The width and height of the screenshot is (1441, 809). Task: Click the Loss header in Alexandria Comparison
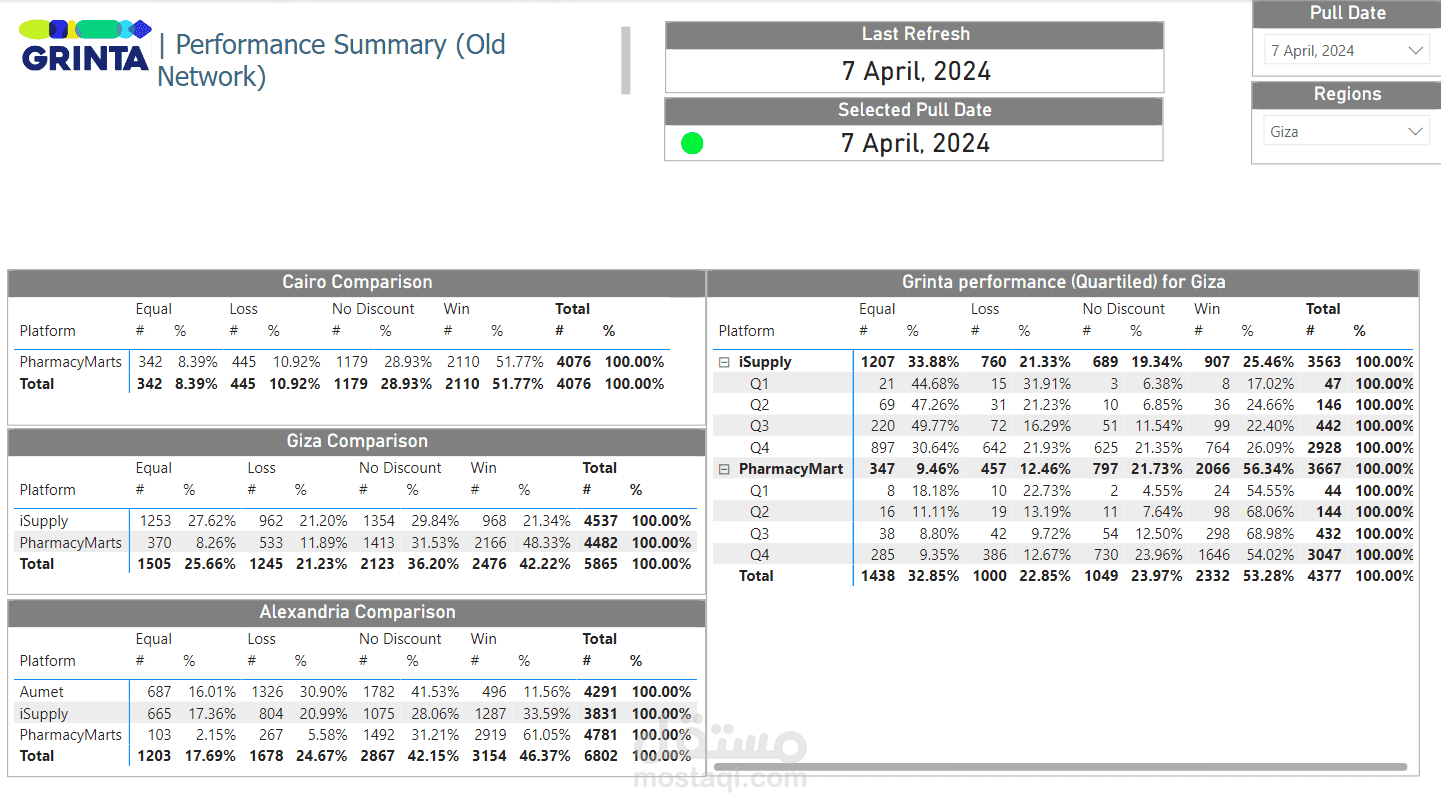coord(261,639)
